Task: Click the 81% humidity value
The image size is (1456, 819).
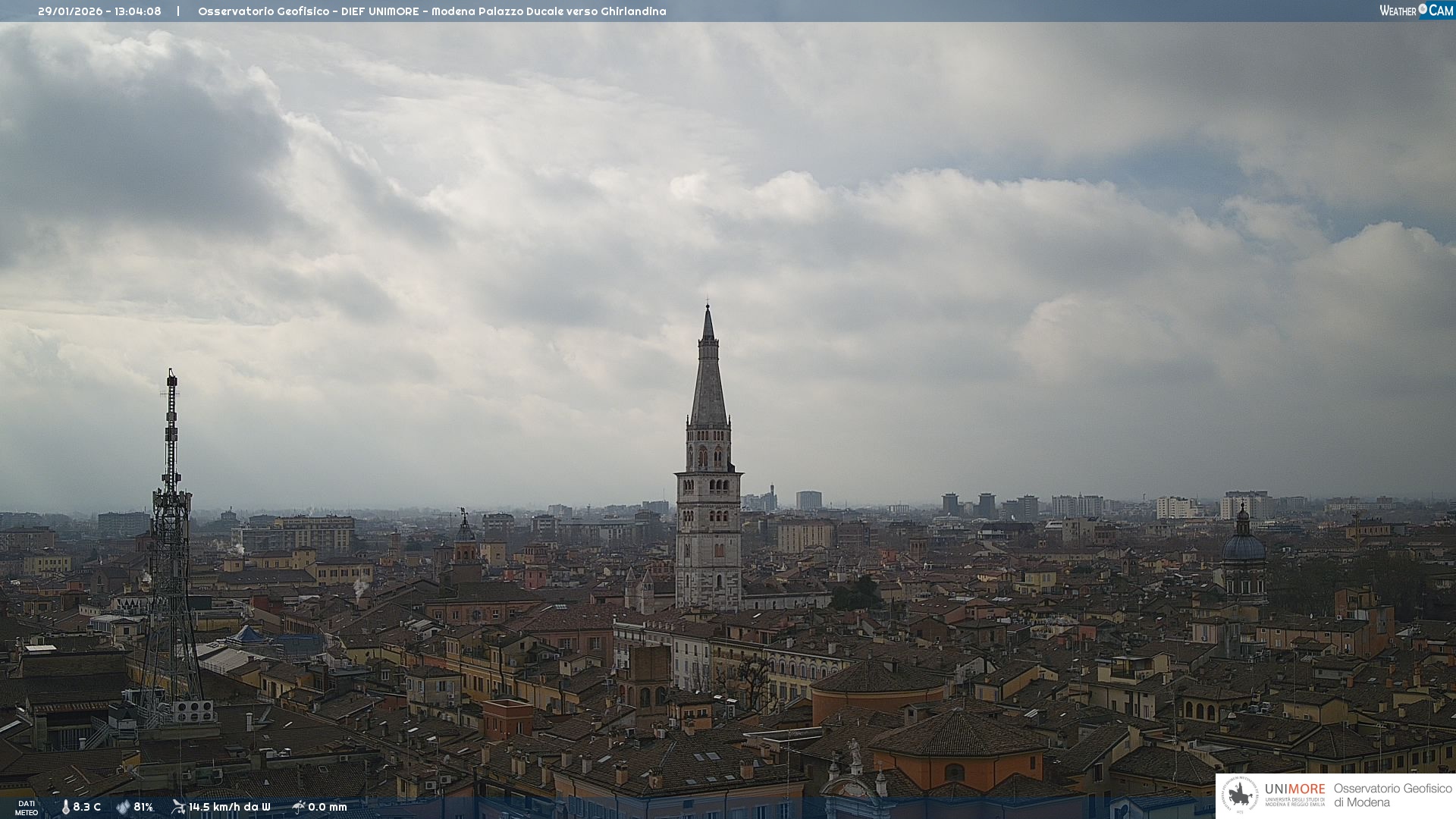Action: pyautogui.click(x=143, y=807)
